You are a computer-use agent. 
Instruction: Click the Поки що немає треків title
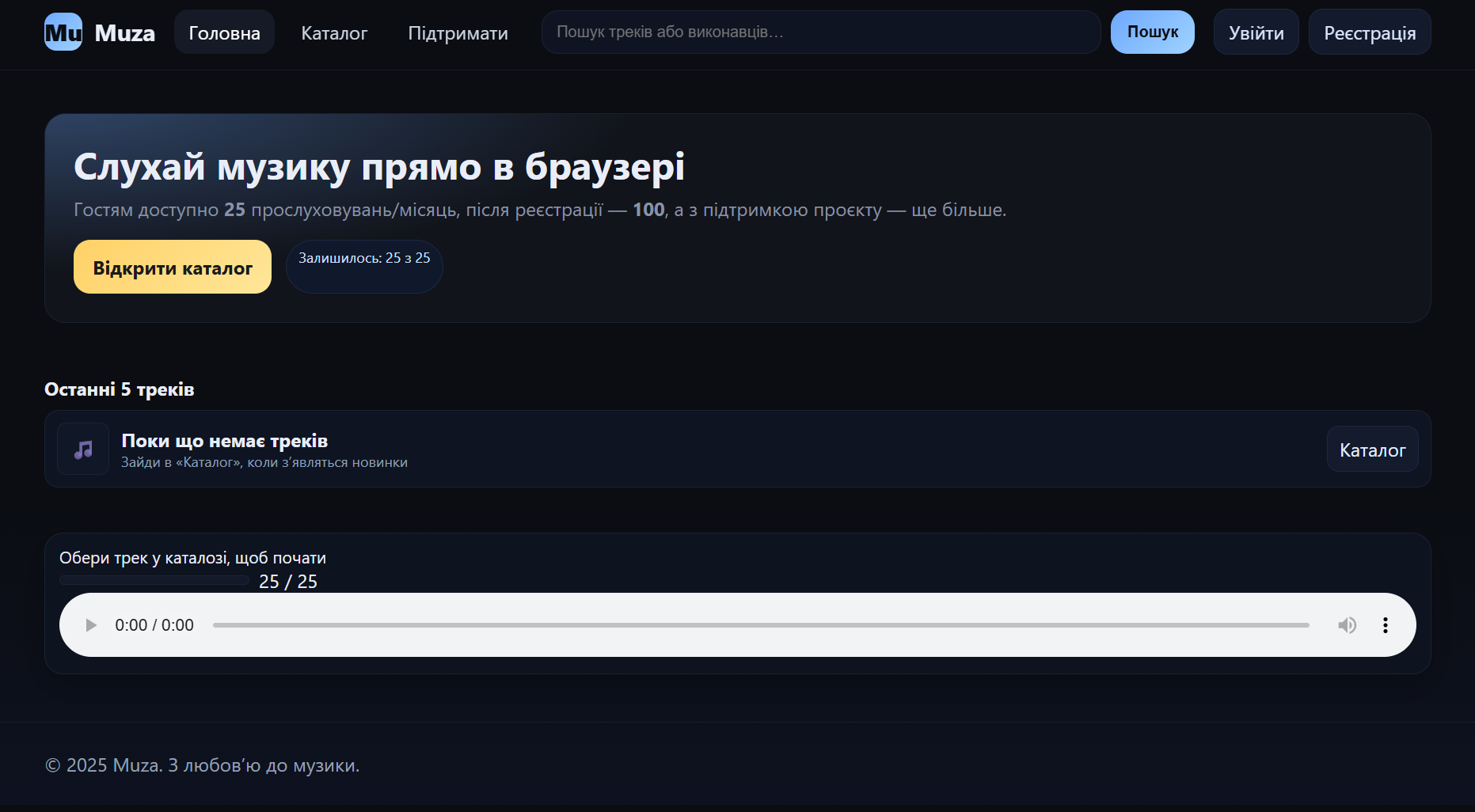coord(224,441)
